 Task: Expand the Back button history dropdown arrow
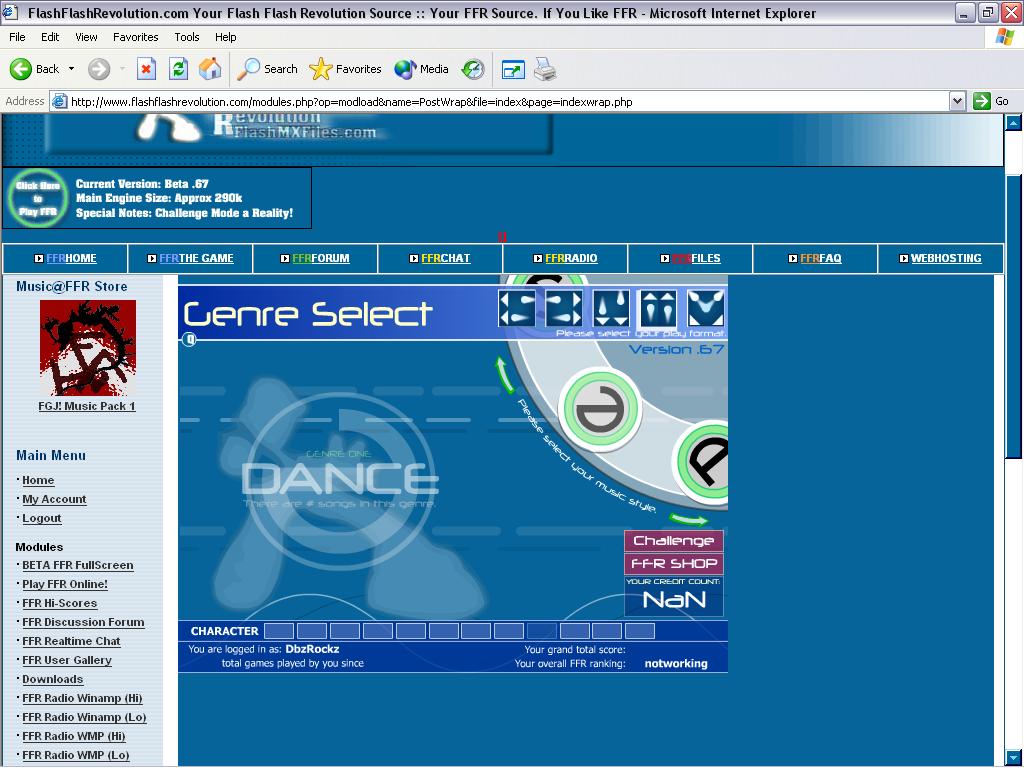coord(71,69)
